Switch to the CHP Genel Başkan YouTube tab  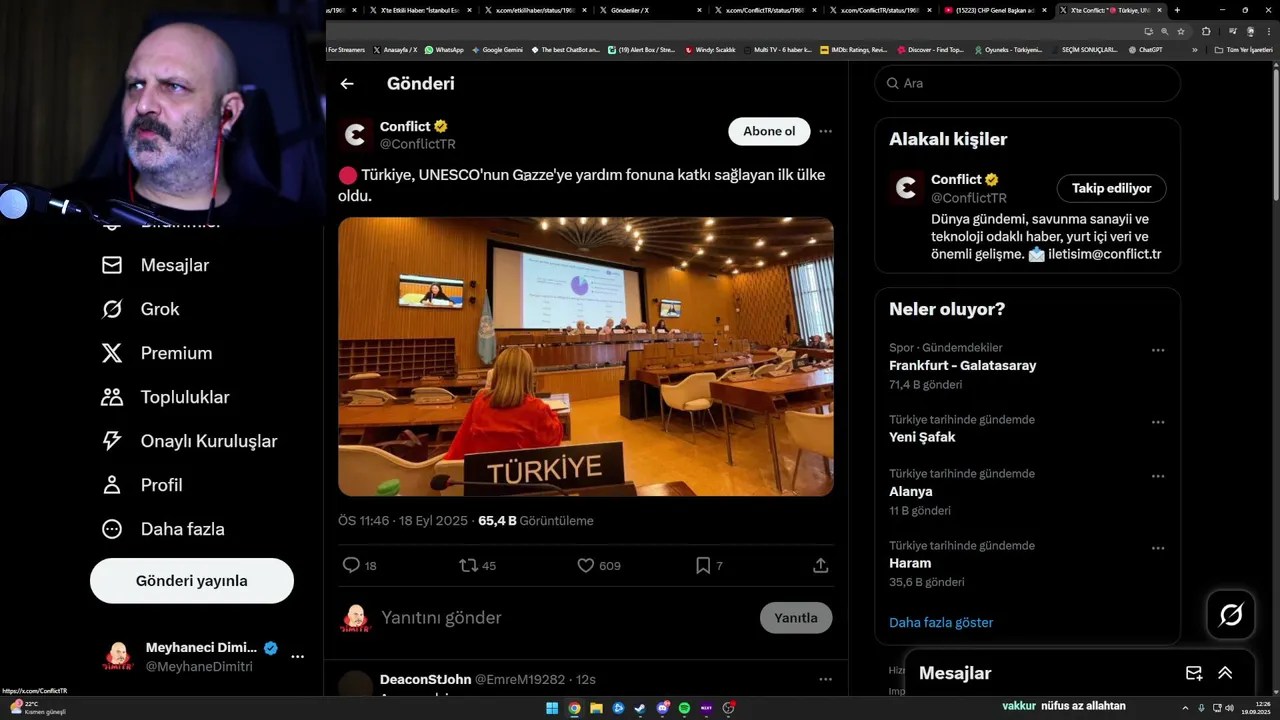point(995,10)
